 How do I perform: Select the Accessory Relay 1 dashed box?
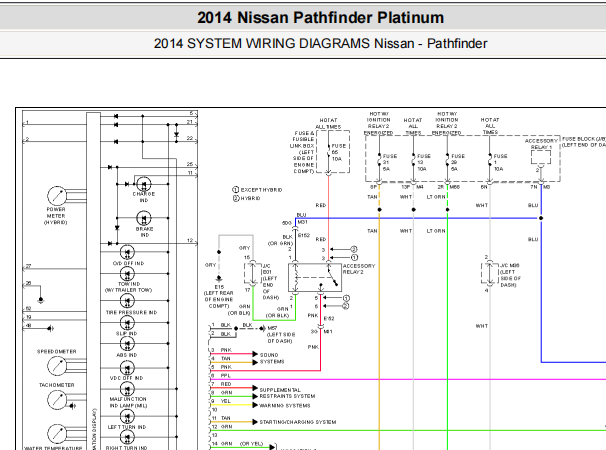pyautogui.click(x=541, y=157)
